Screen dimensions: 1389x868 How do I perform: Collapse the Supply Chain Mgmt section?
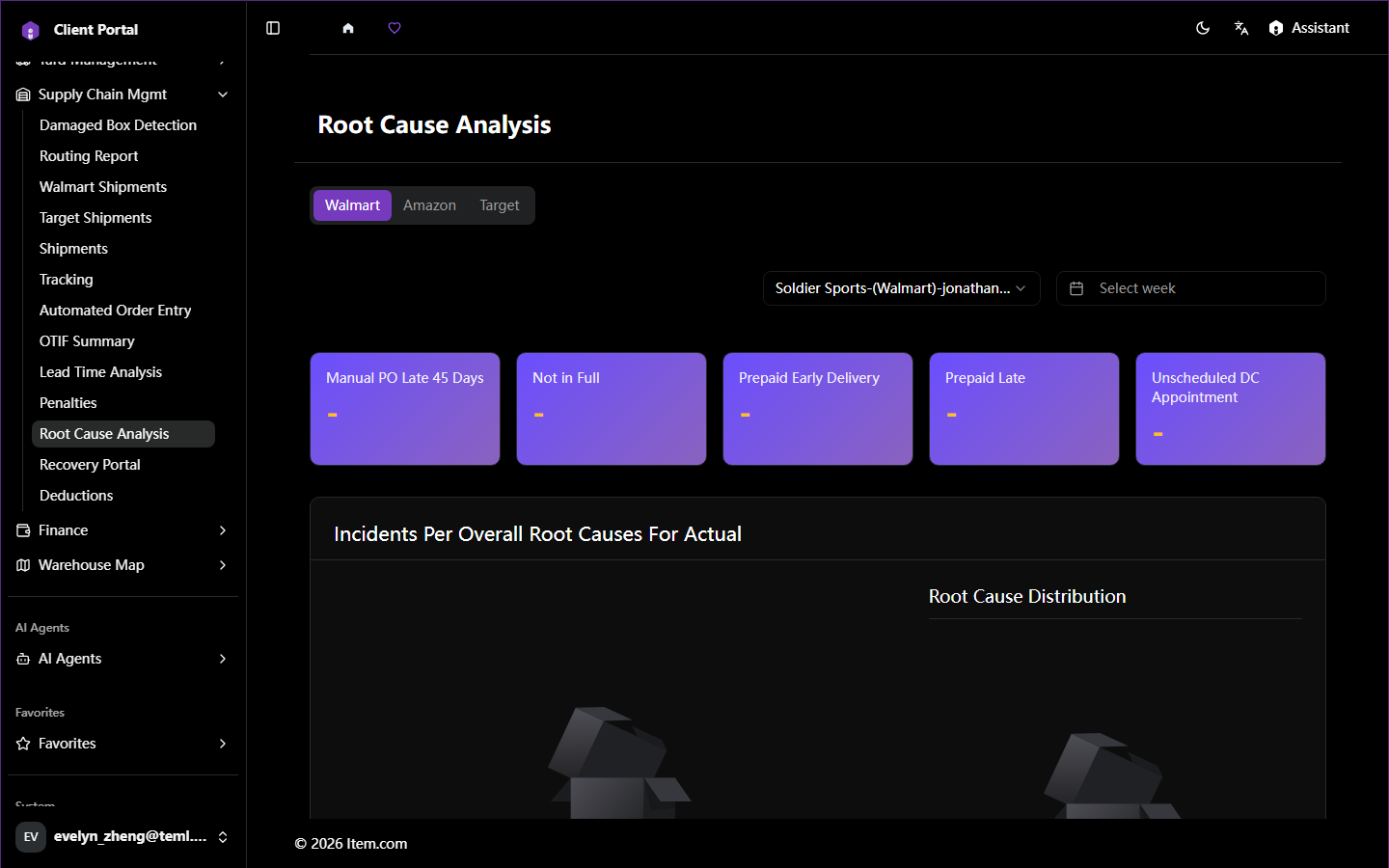point(123,95)
